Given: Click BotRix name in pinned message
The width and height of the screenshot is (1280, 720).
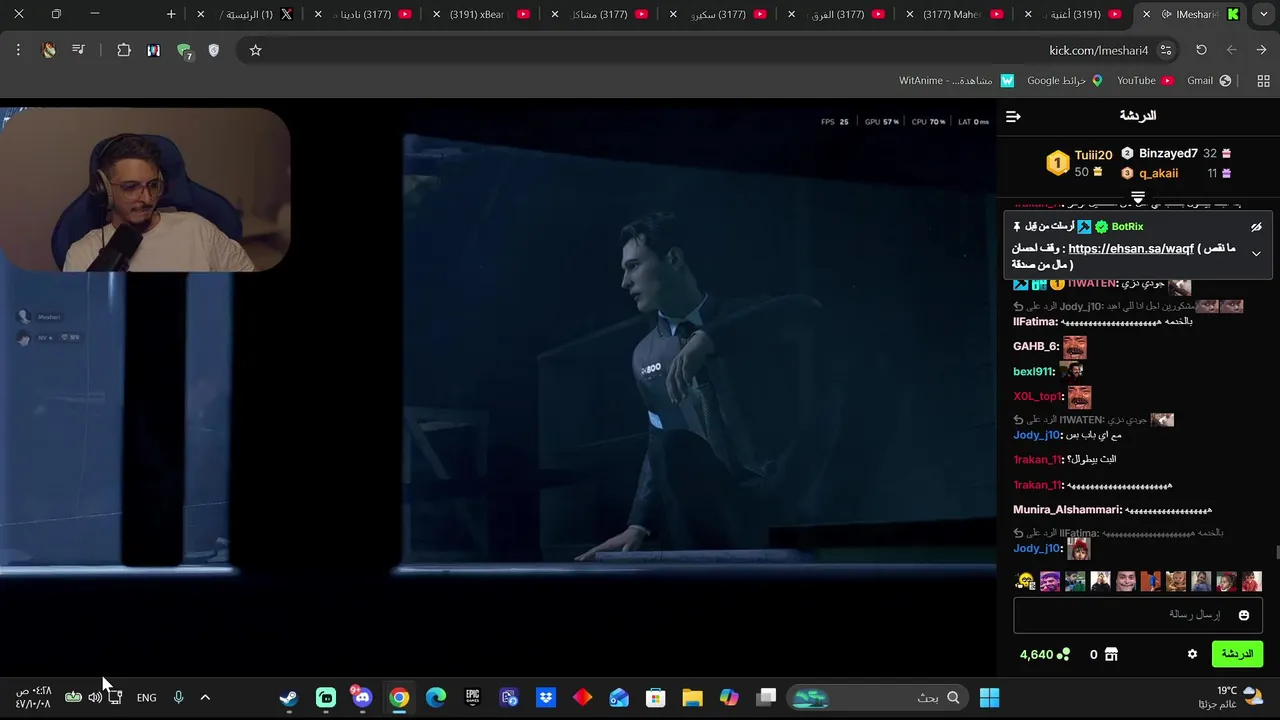Looking at the screenshot, I should (x=1127, y=227).
